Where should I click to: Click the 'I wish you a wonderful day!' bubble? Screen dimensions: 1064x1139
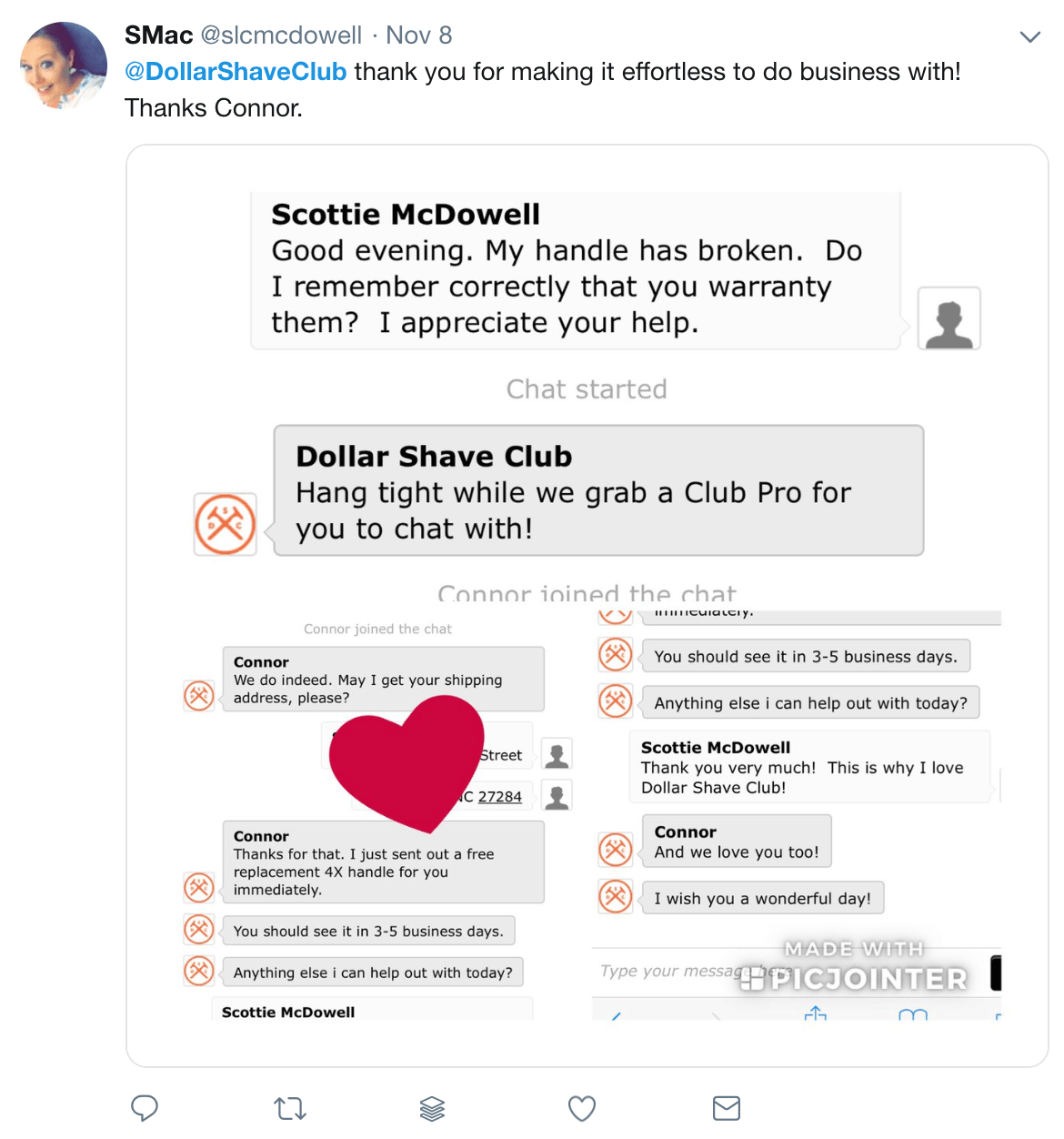click(763, 899)
